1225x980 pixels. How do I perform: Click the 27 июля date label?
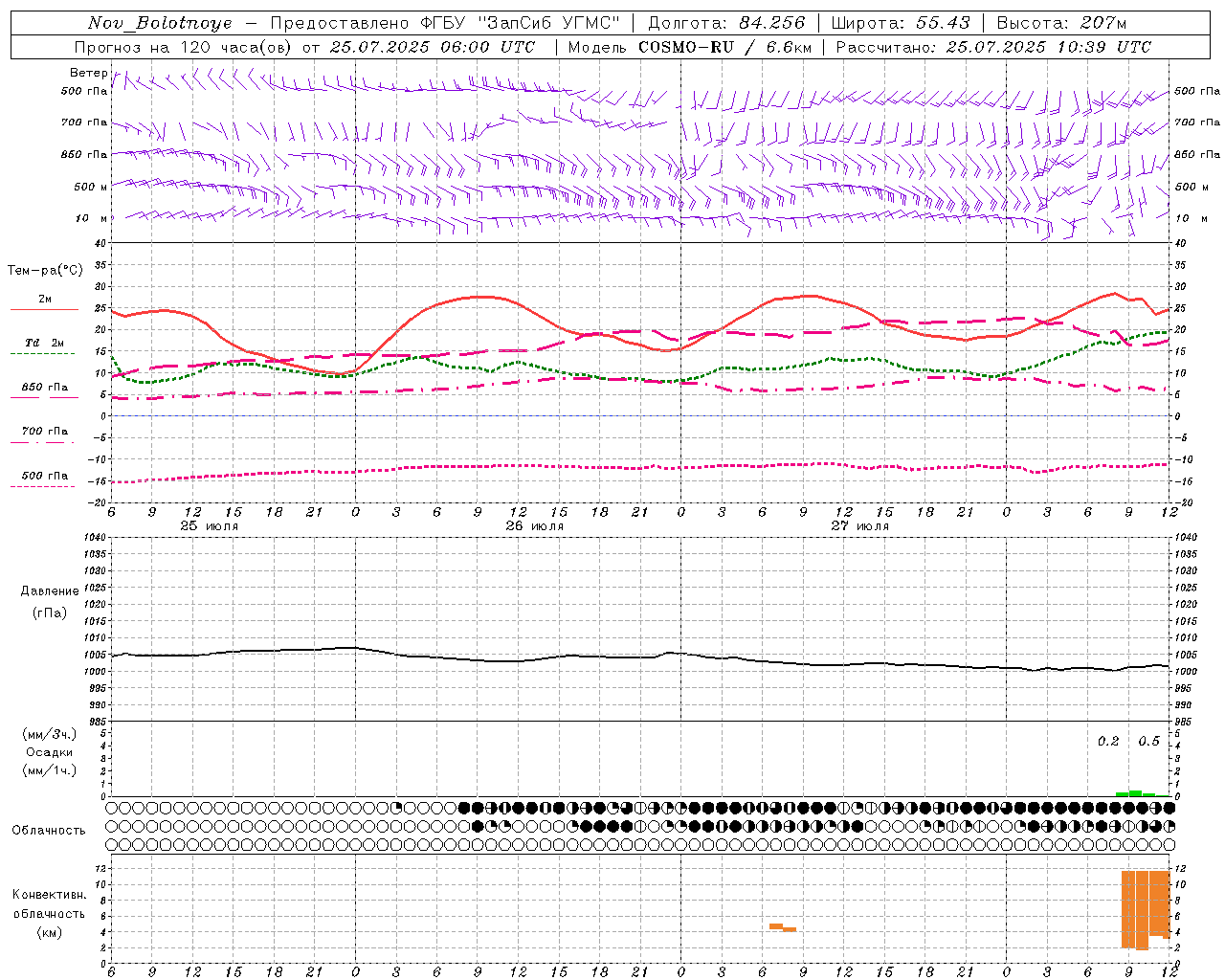point(859,526)
